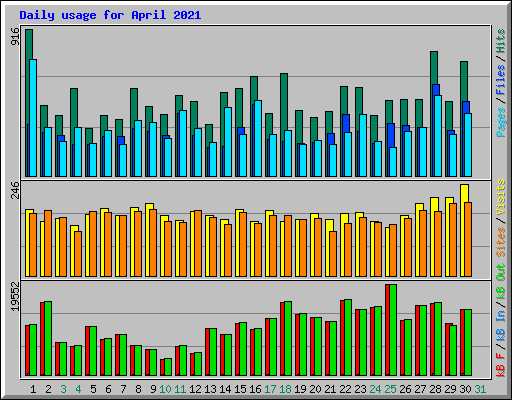Click day label 28 on the x-axis
The image size is (512, 400).
[435, 389]
